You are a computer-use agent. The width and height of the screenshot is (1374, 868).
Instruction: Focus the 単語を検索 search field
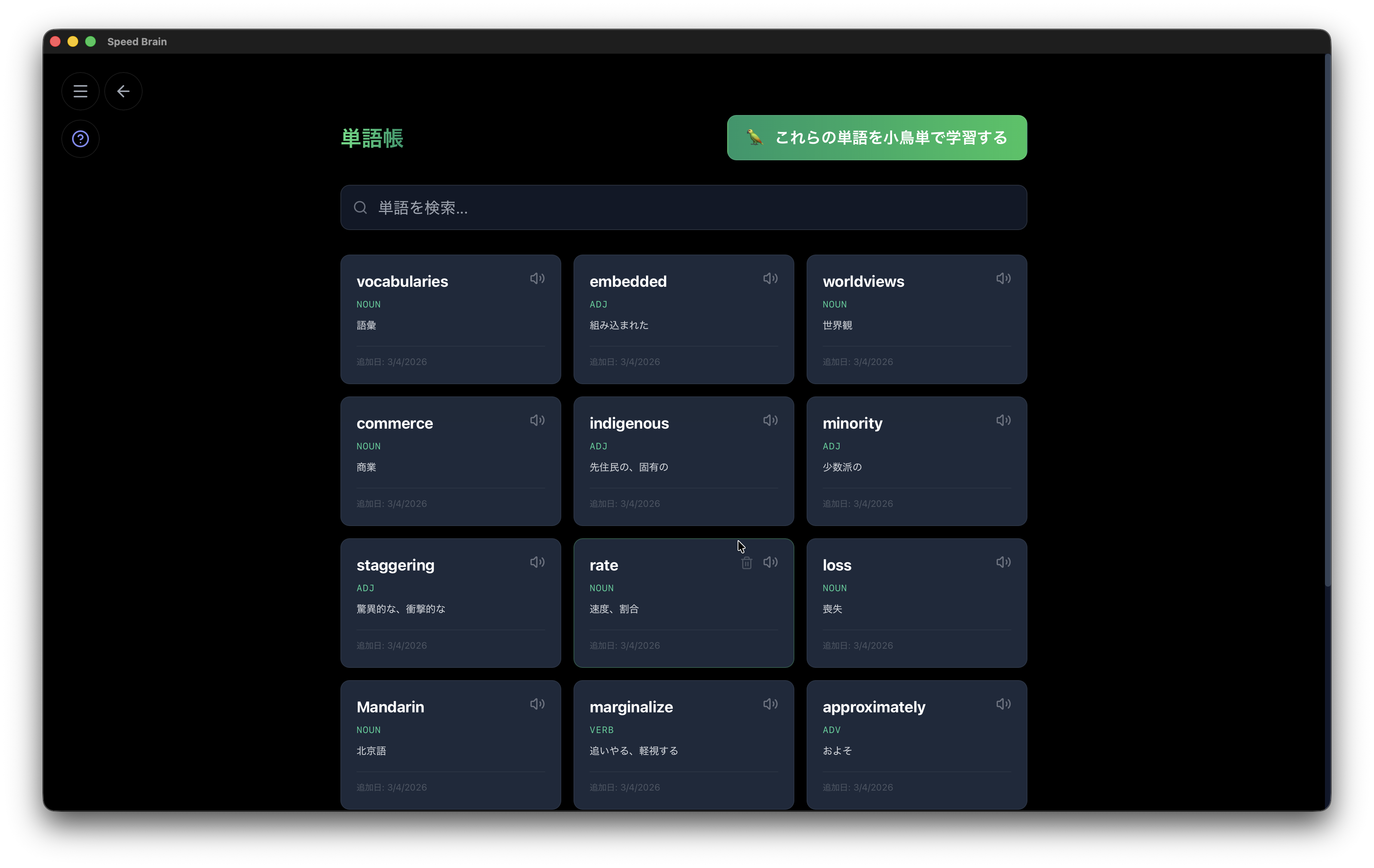(x=684, y=208)
